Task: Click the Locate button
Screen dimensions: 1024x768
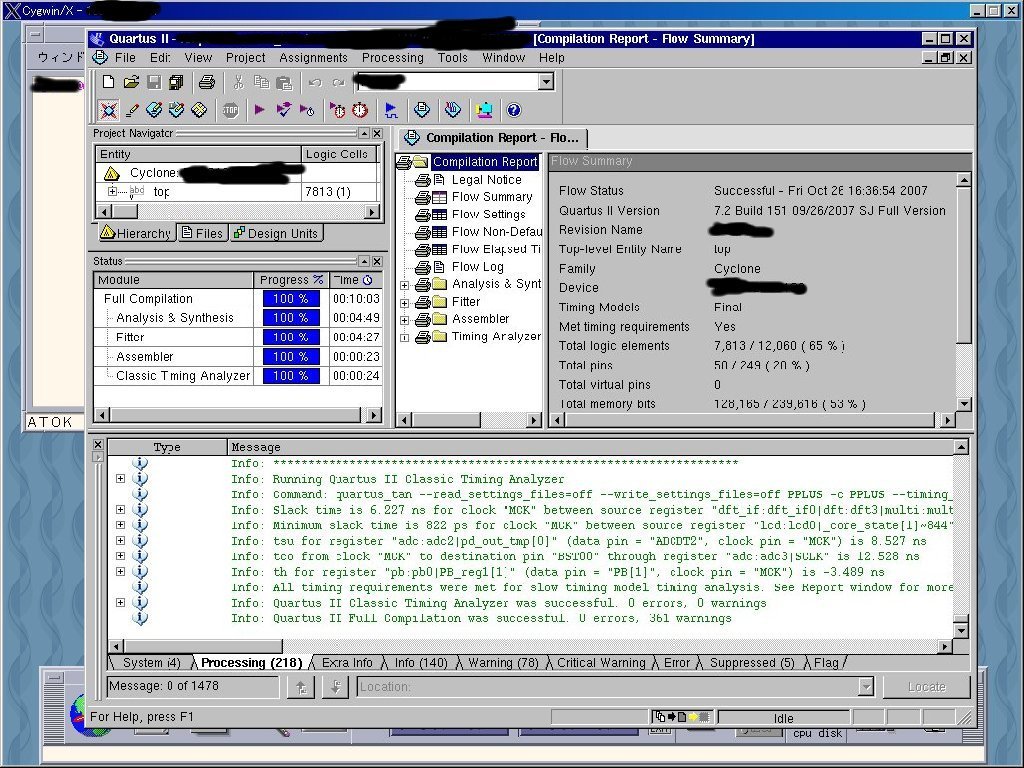Action: point(927,686)
